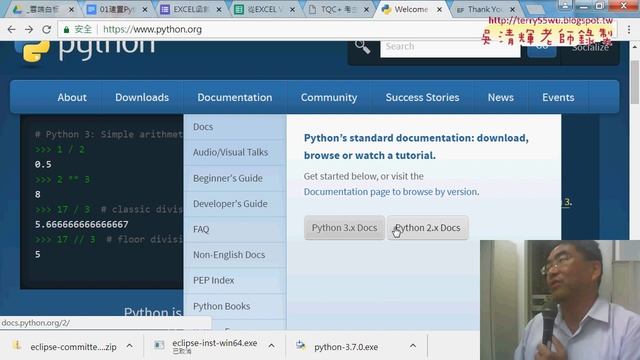Click the eclipse-inst-win64.exe download item
Viewport: 640px width, 360px height.
215,346
